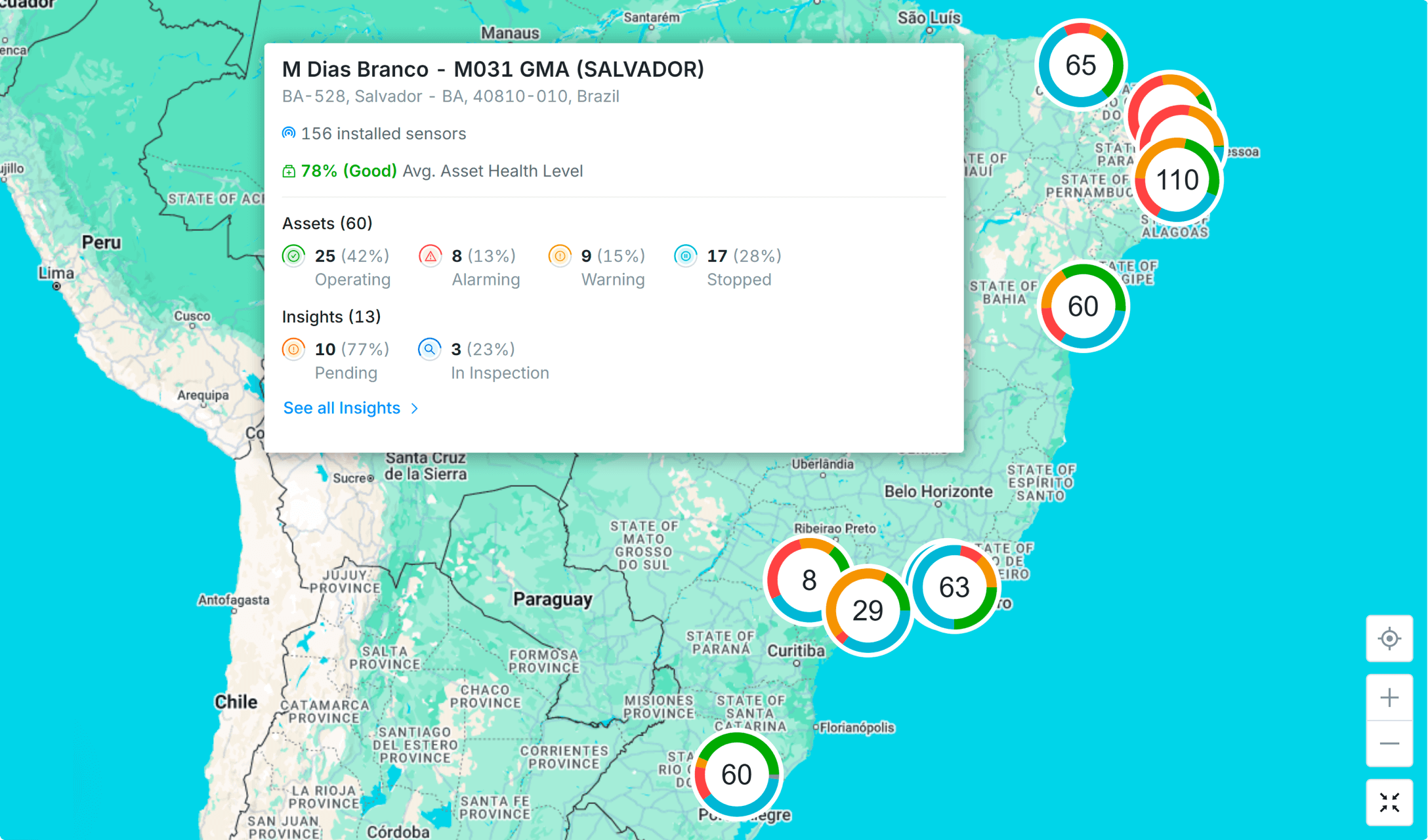
Task: Select the cluster marker showing 110
Action: [x=1177, y=180]
